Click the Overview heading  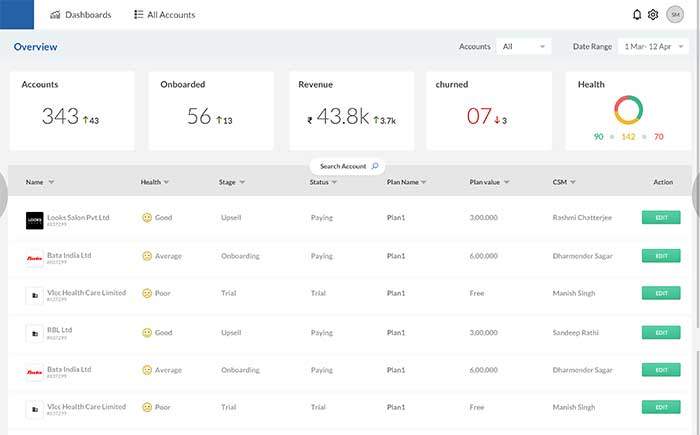[x=35, y=46]
